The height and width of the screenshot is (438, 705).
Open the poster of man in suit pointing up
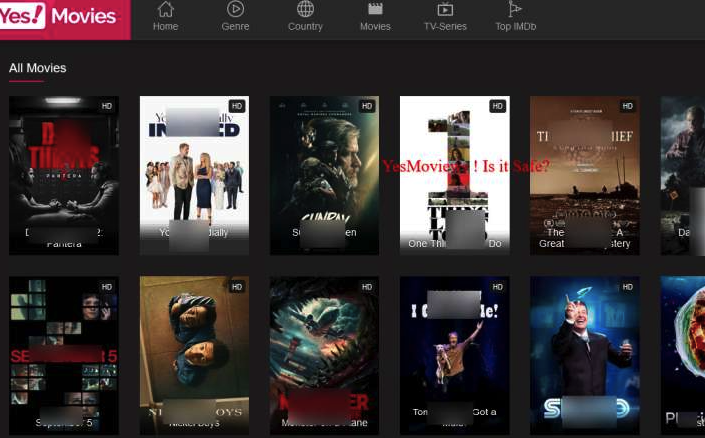click(x=585, y=355)
